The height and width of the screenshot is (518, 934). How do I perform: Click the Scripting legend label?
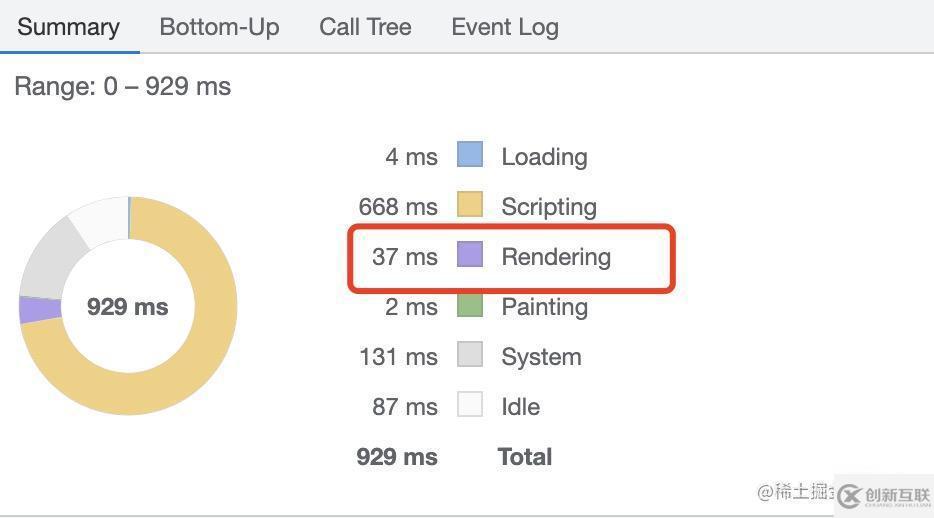tap(549, 207)
